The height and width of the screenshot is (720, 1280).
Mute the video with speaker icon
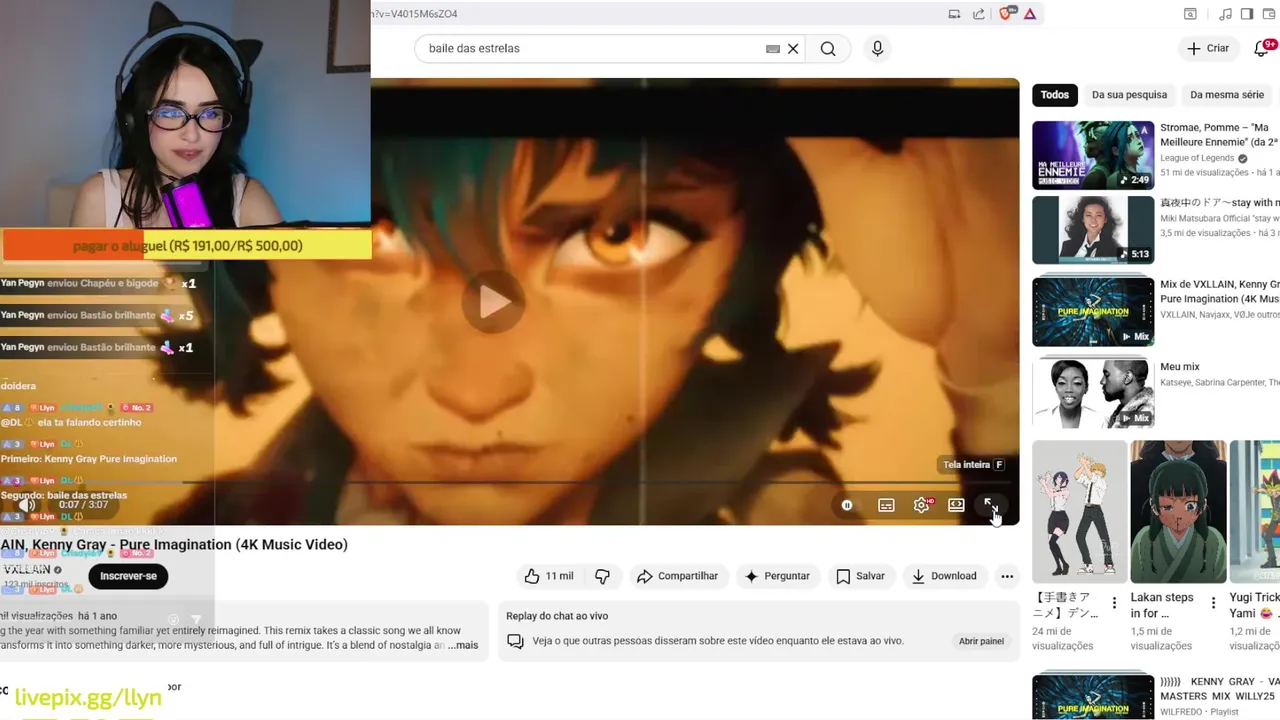tap(28, 505)
